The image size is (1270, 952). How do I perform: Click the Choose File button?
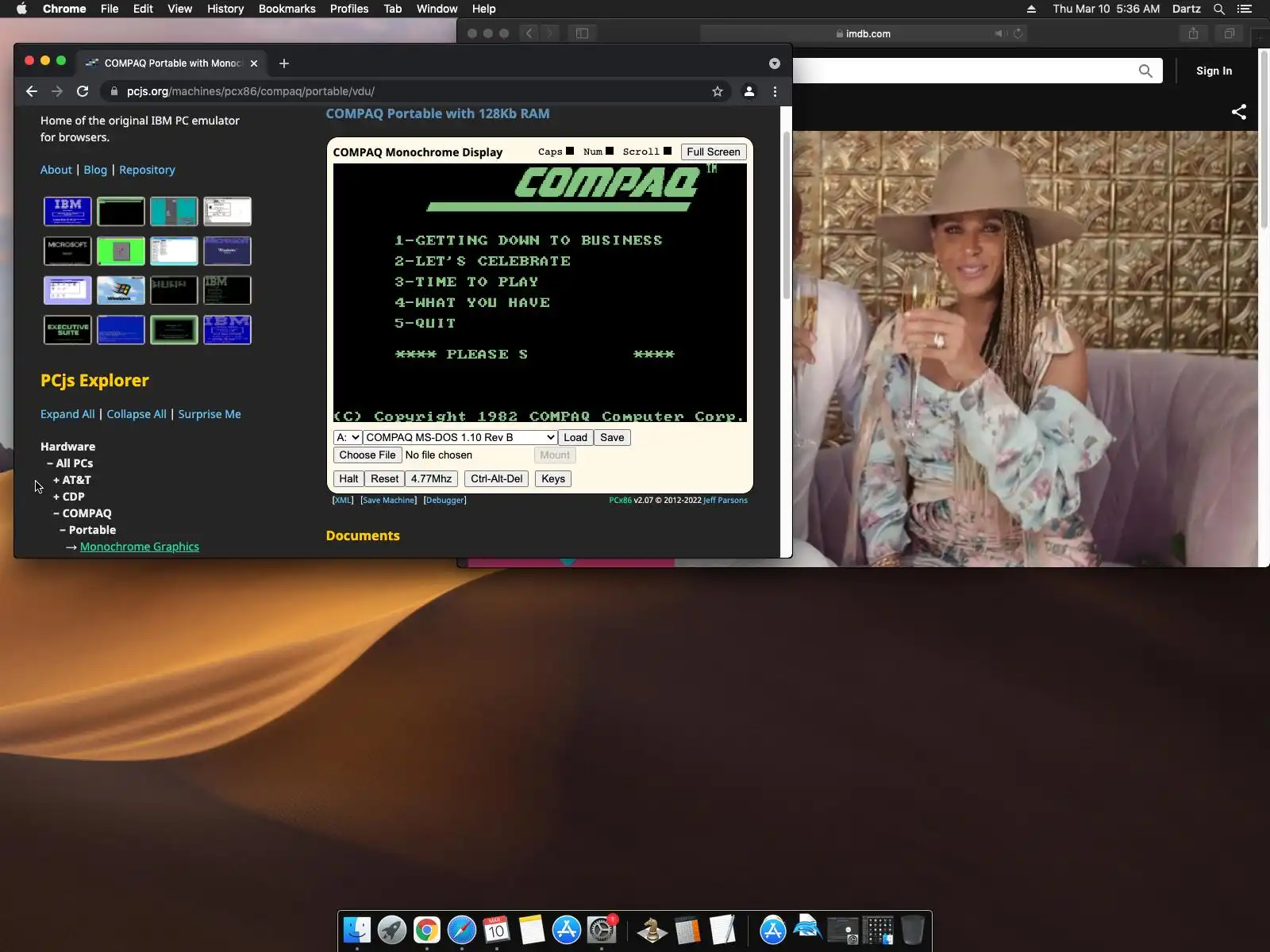pyautogui.click(x=368, y=455)
